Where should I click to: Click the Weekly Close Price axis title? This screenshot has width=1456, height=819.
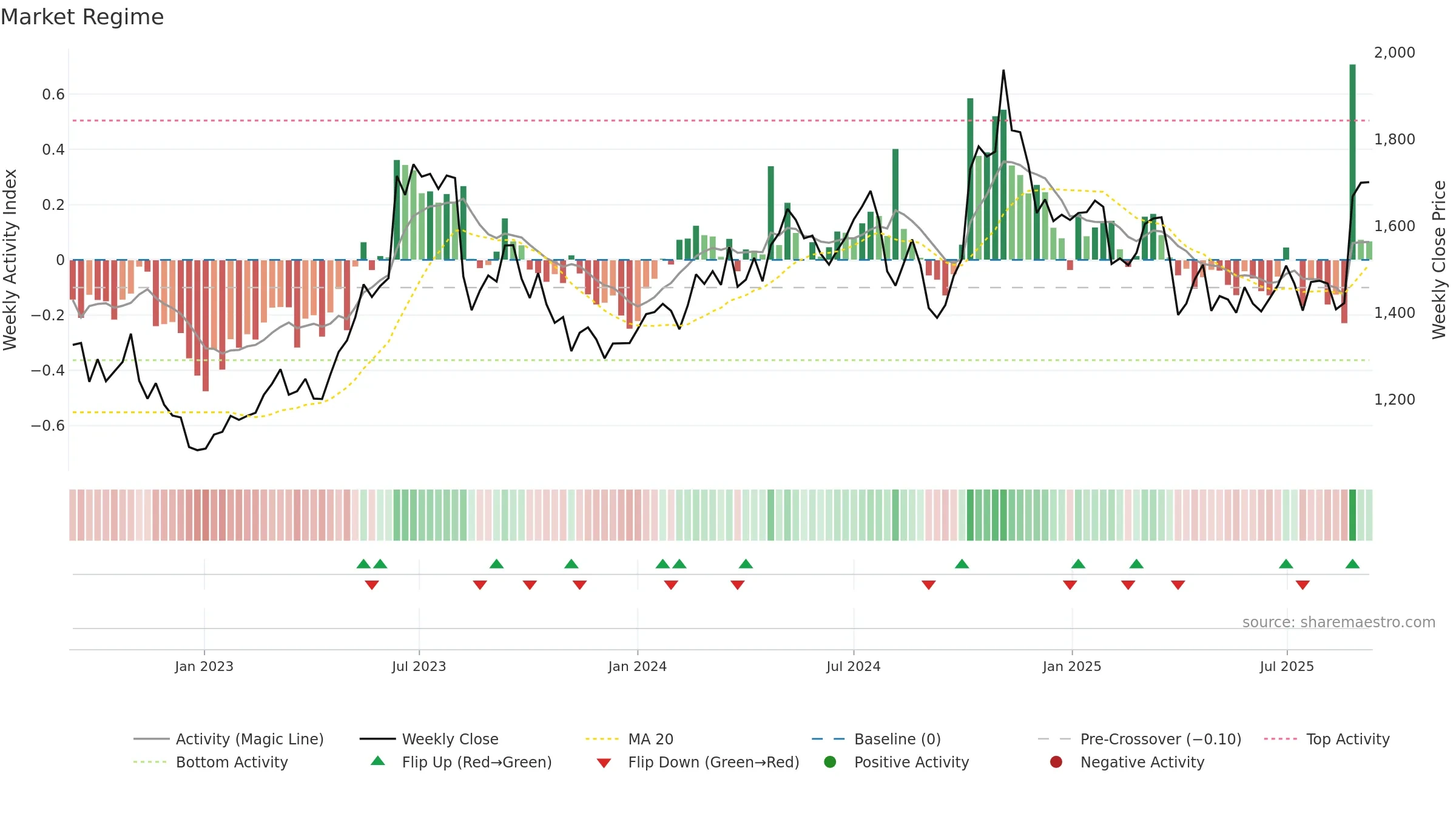click(1439, 260)
